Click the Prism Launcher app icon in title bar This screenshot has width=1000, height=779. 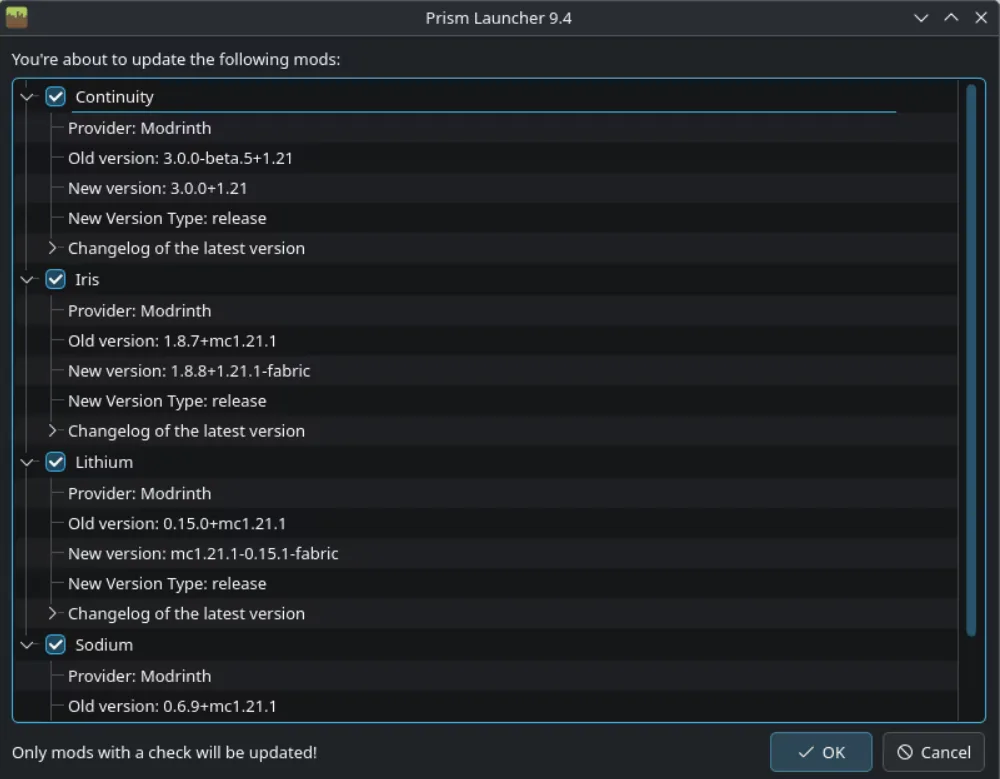click(17, 17)
